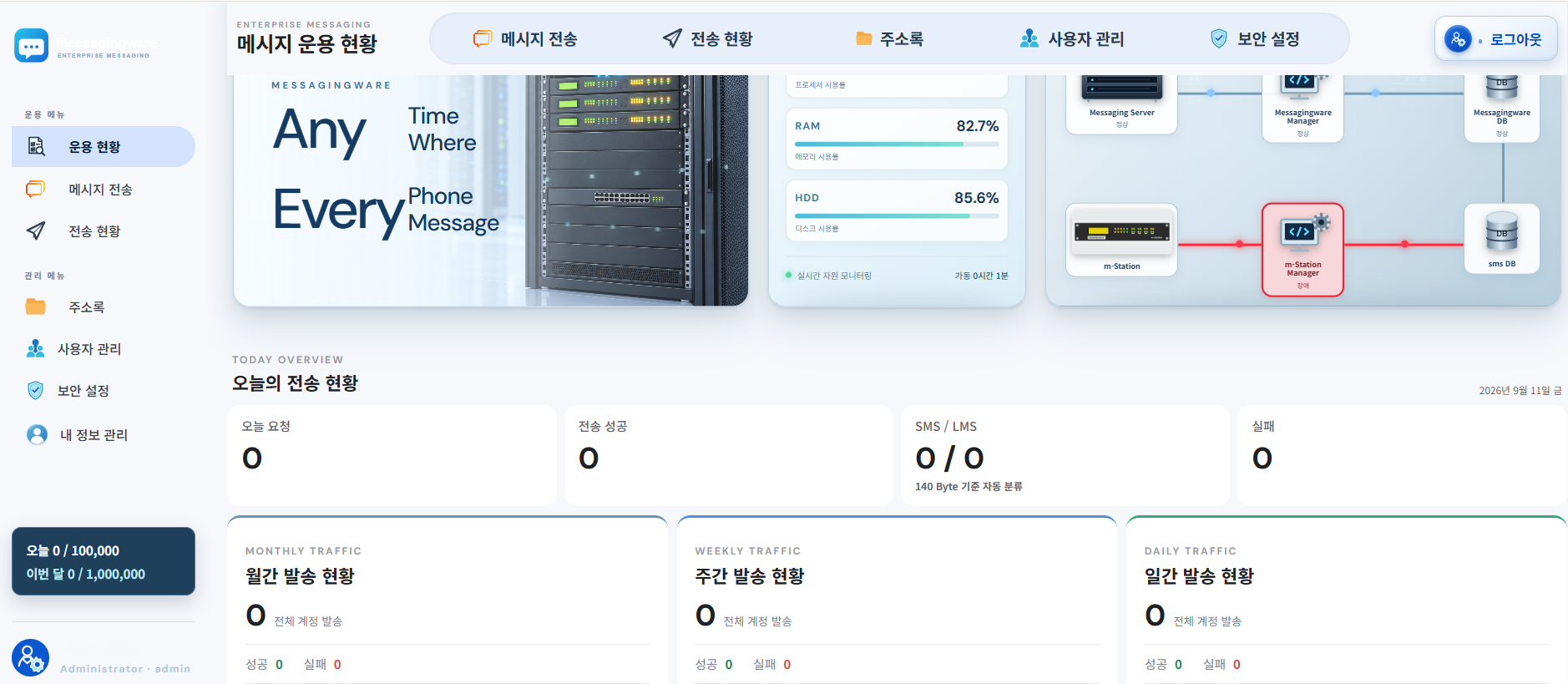The width and height of the screenshot is (1568, 684).
Task: Click the Administrator avatar icon in sidebar footer
Action: click(x=31, y=658)
